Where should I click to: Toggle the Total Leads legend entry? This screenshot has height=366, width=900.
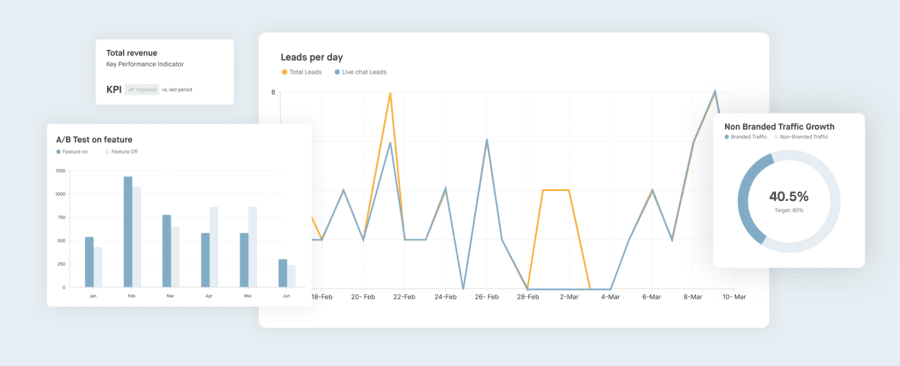301,72
